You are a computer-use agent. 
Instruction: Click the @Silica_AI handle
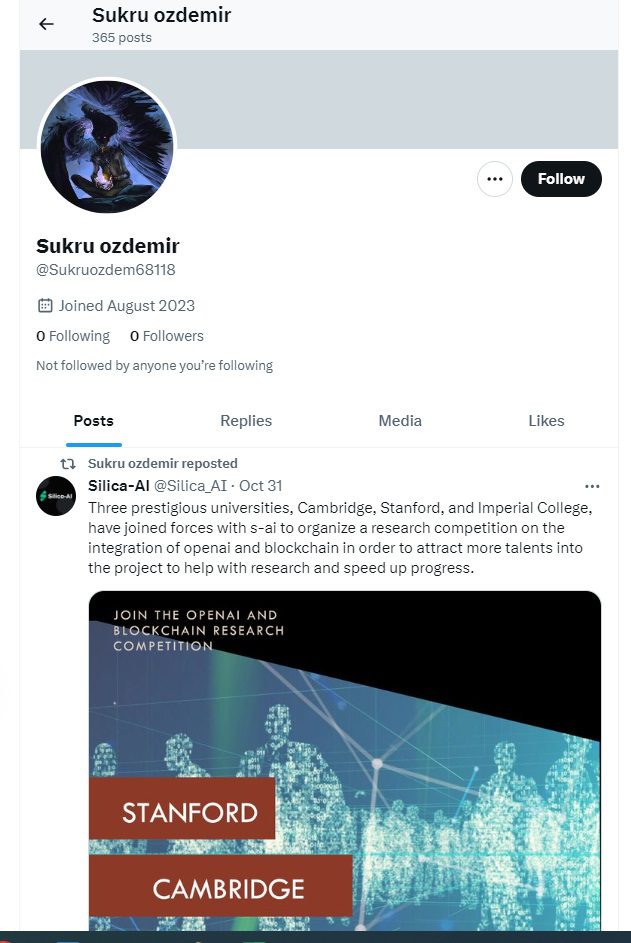[190, 486]
